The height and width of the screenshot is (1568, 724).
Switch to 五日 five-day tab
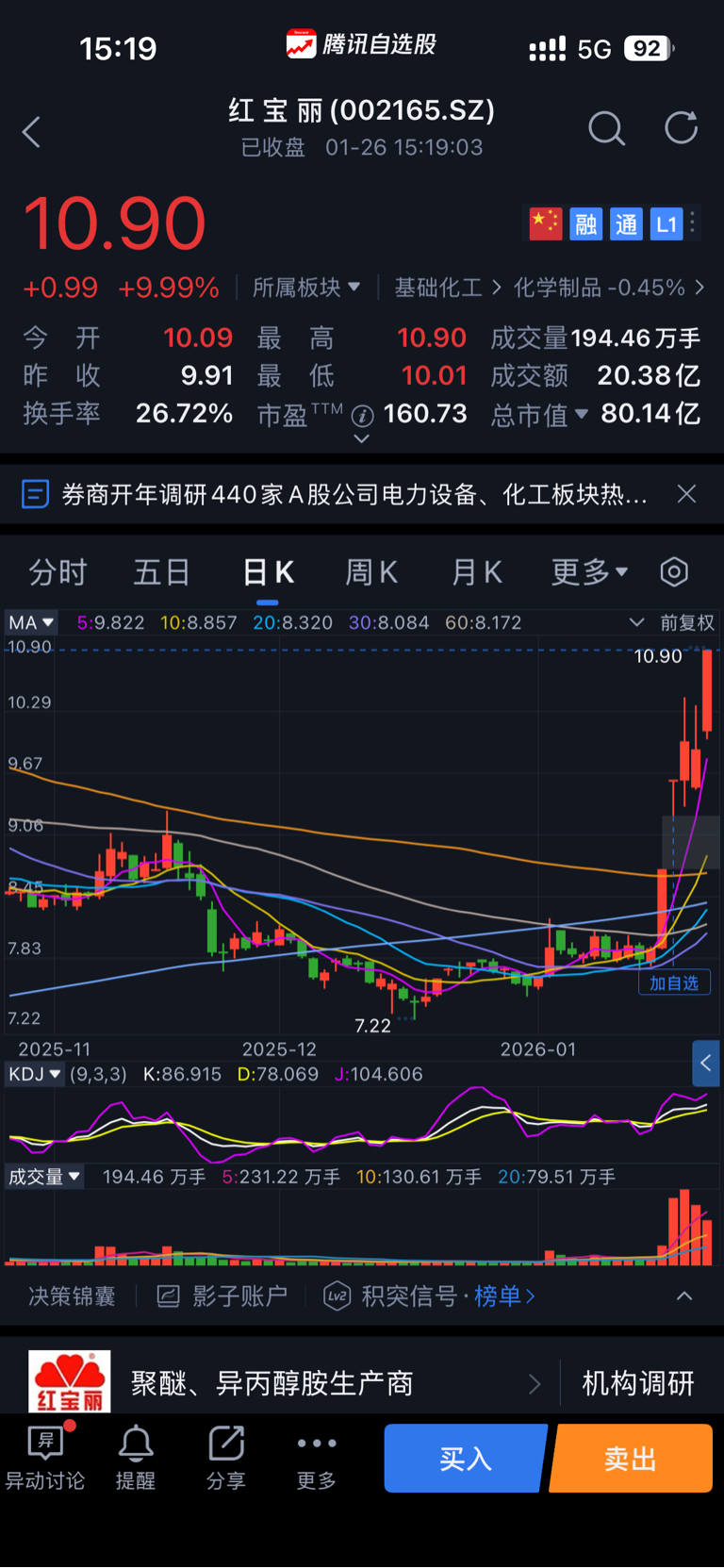click(x=162, y=571)
